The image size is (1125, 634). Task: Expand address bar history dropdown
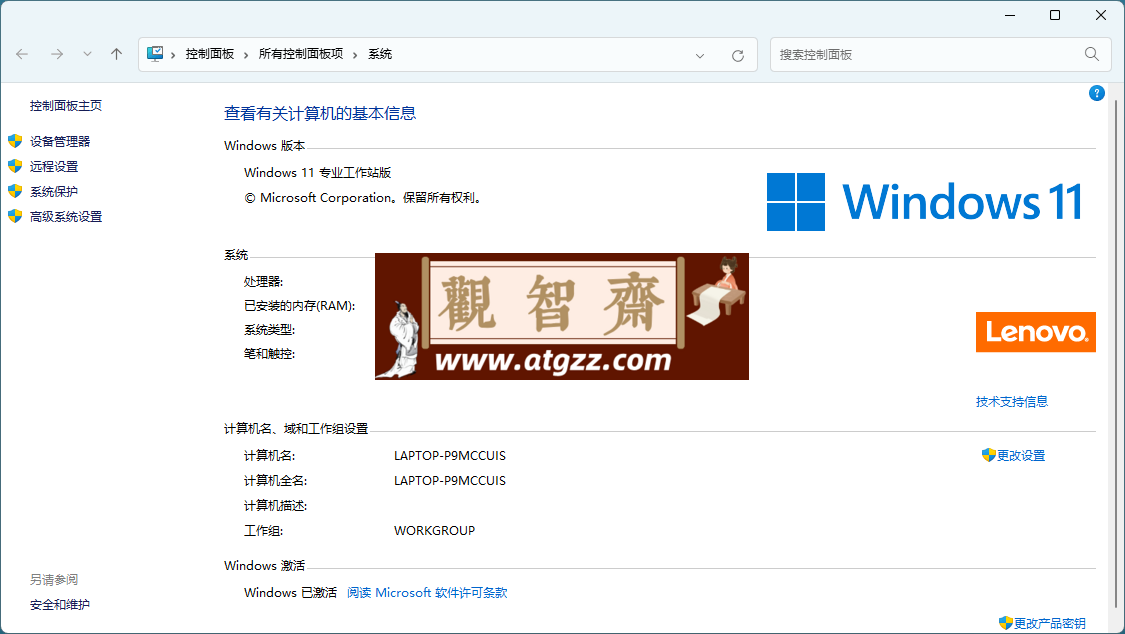click(700, 56)
